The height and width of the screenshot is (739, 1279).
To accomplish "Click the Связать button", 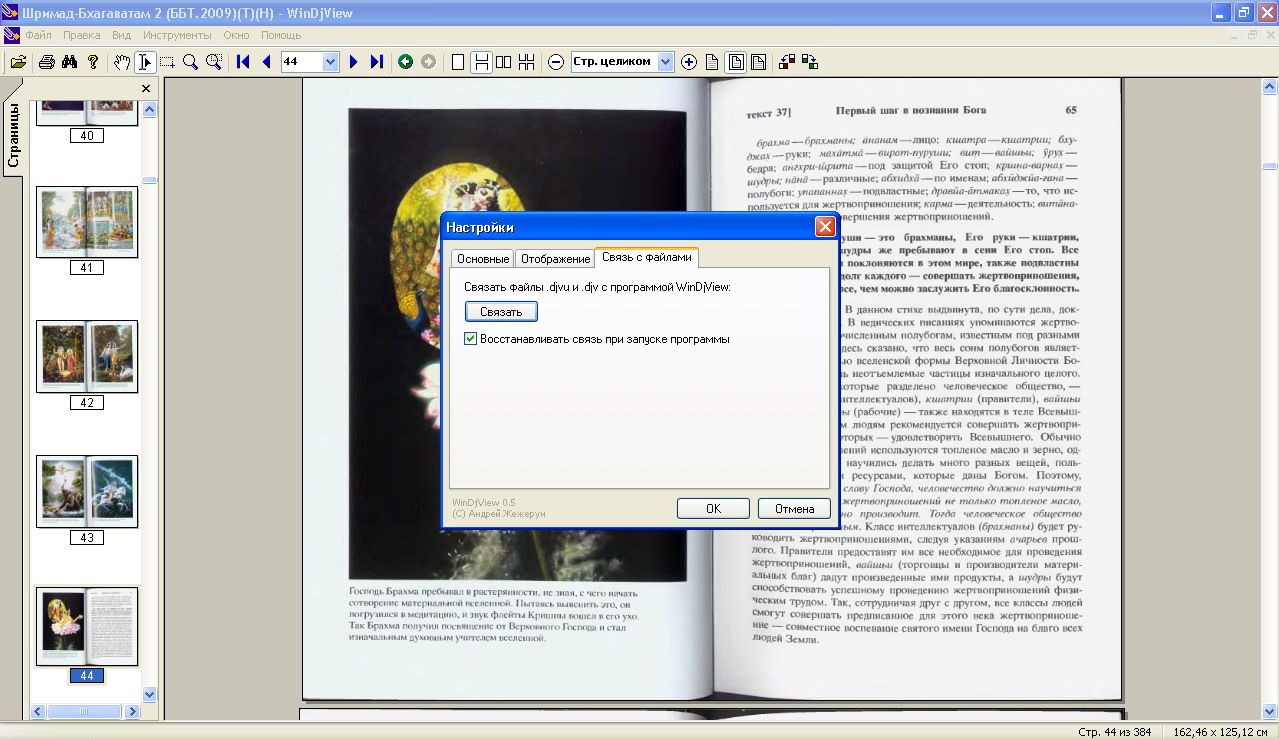I will [x=501, y=312].
